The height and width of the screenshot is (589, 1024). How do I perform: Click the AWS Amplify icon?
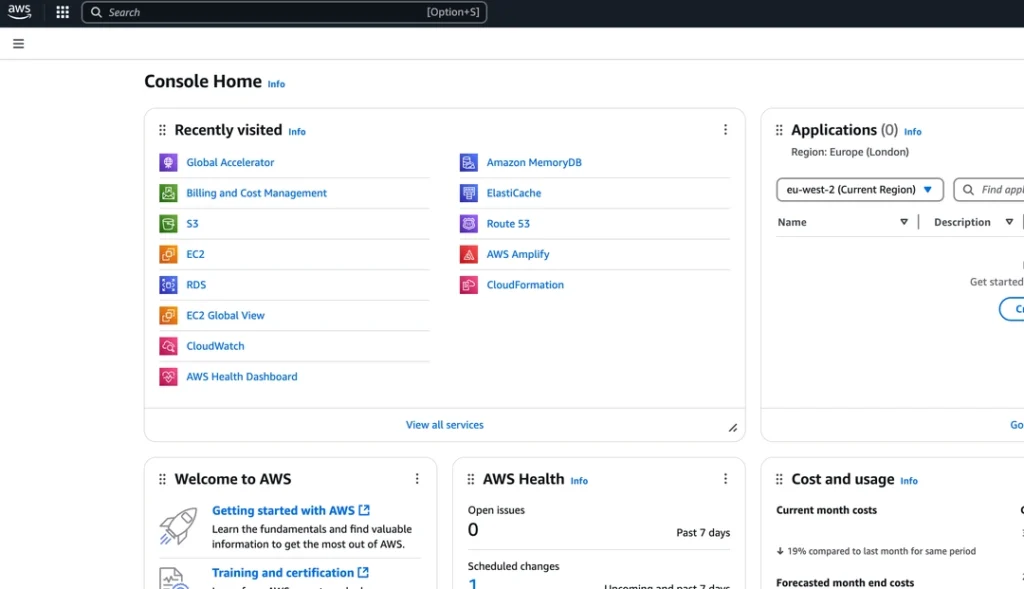pyautogui.click(x=468, y=254)
